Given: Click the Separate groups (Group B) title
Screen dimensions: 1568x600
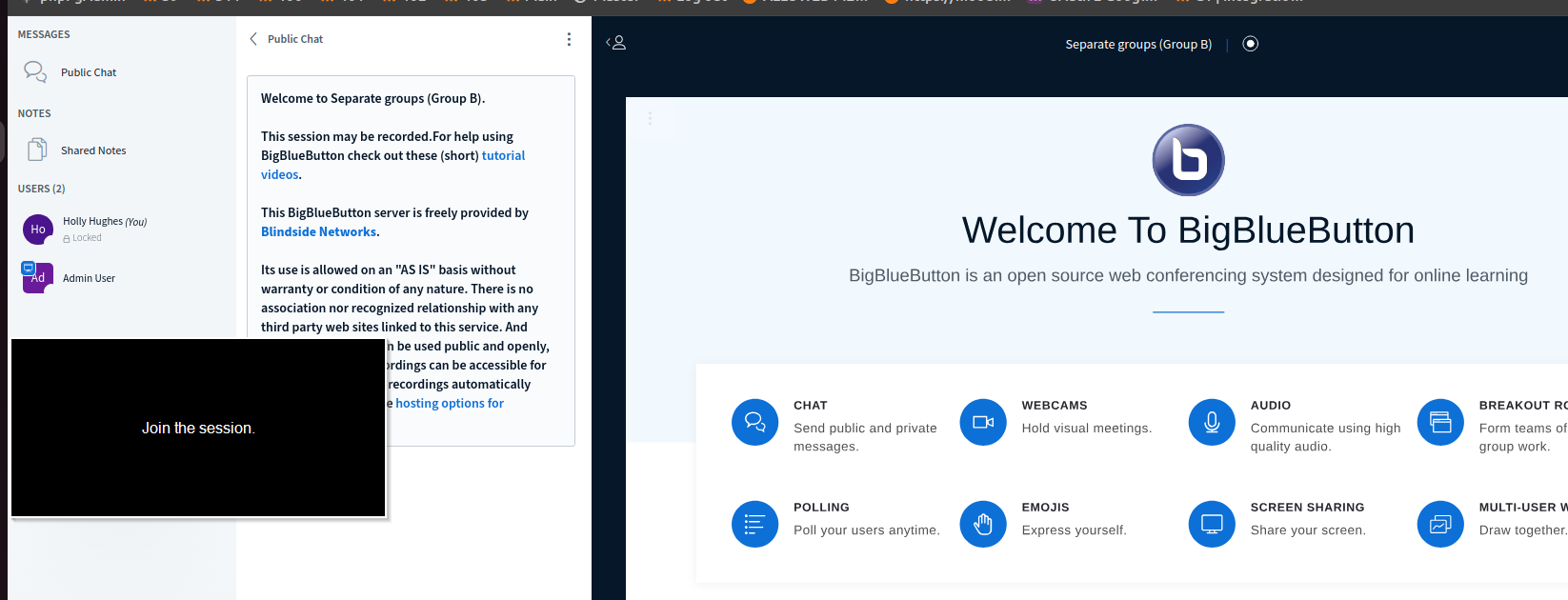Looking at the screenshot, I should click(x=1138, y=44).
